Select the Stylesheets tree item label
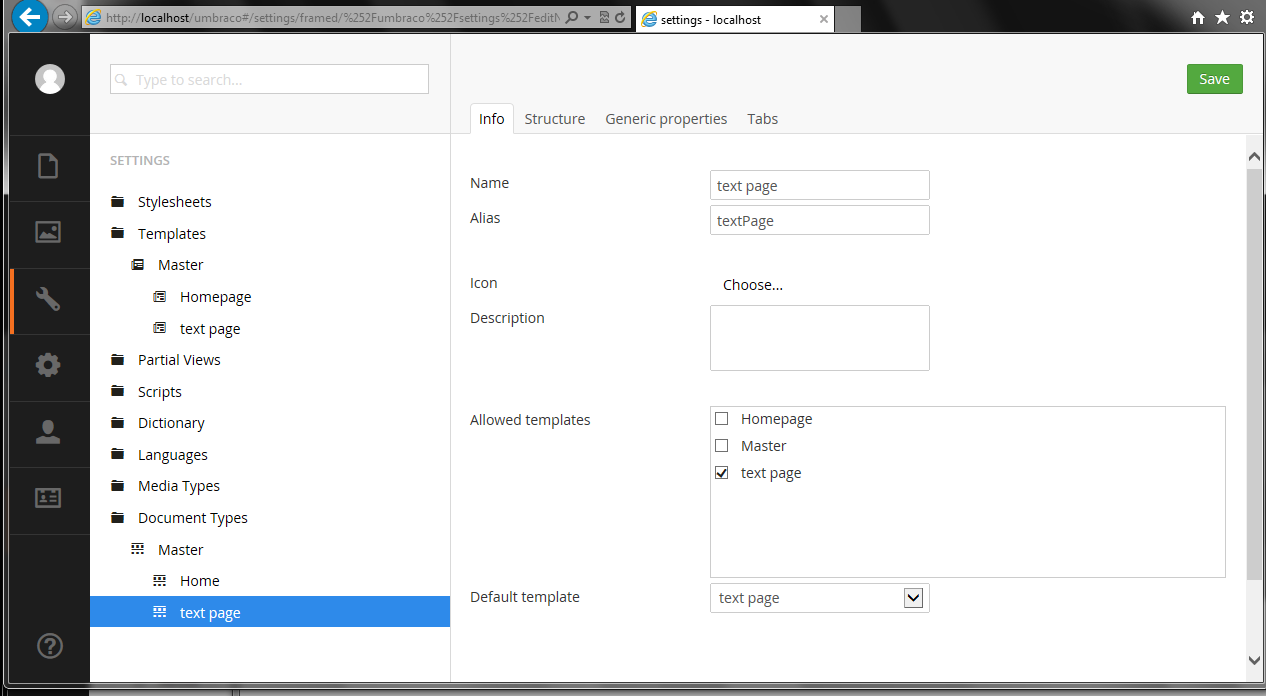 tap(175, 202)
